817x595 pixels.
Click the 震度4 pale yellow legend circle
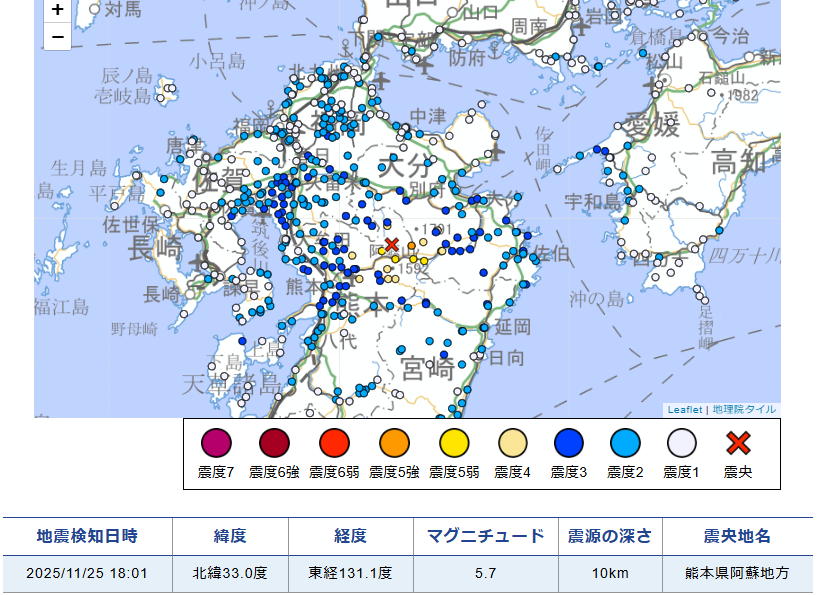pyautogui.click(x=513, y=443)
